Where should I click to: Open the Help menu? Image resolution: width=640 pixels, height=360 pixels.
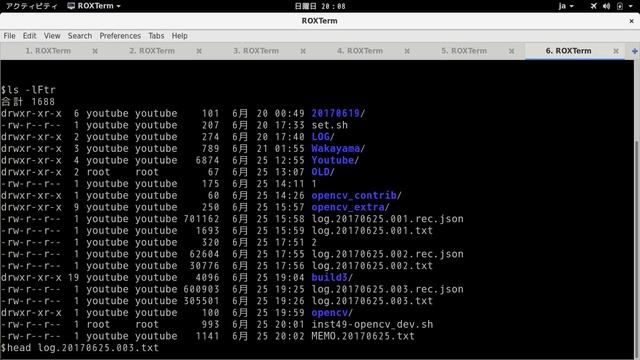[179, 36]
